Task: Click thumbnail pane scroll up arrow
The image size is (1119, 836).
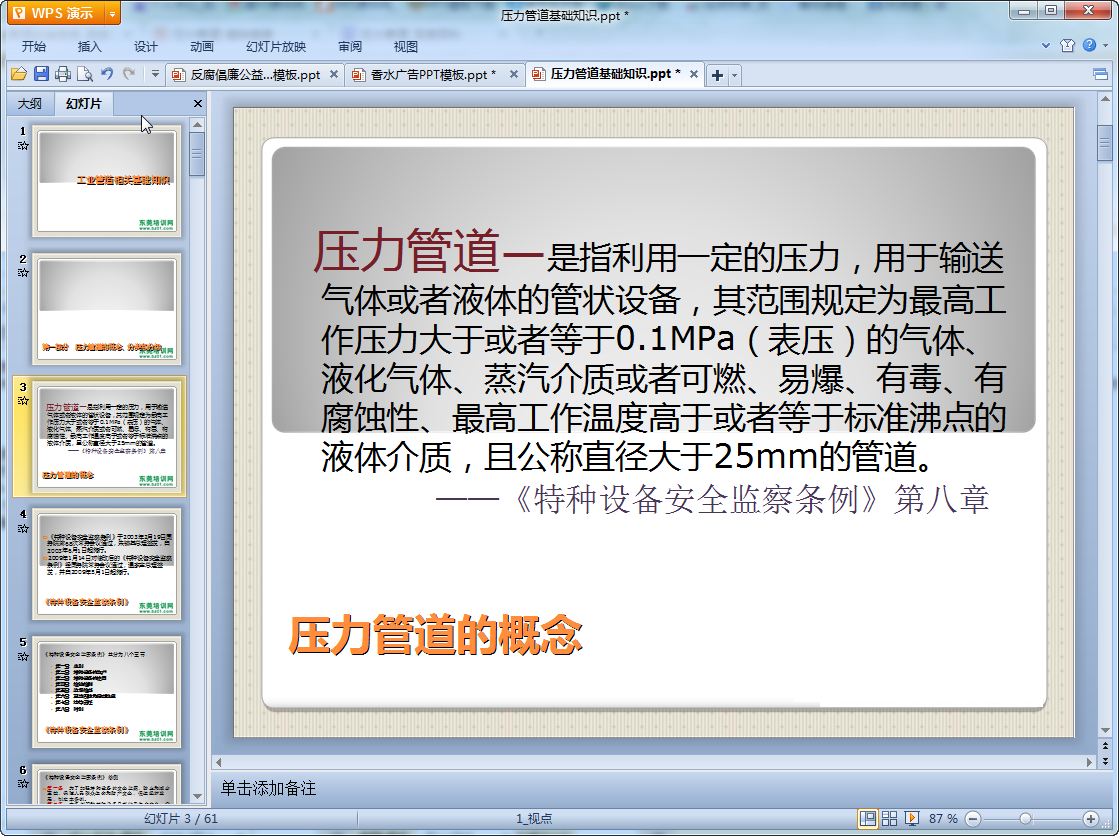Action: 197,125
